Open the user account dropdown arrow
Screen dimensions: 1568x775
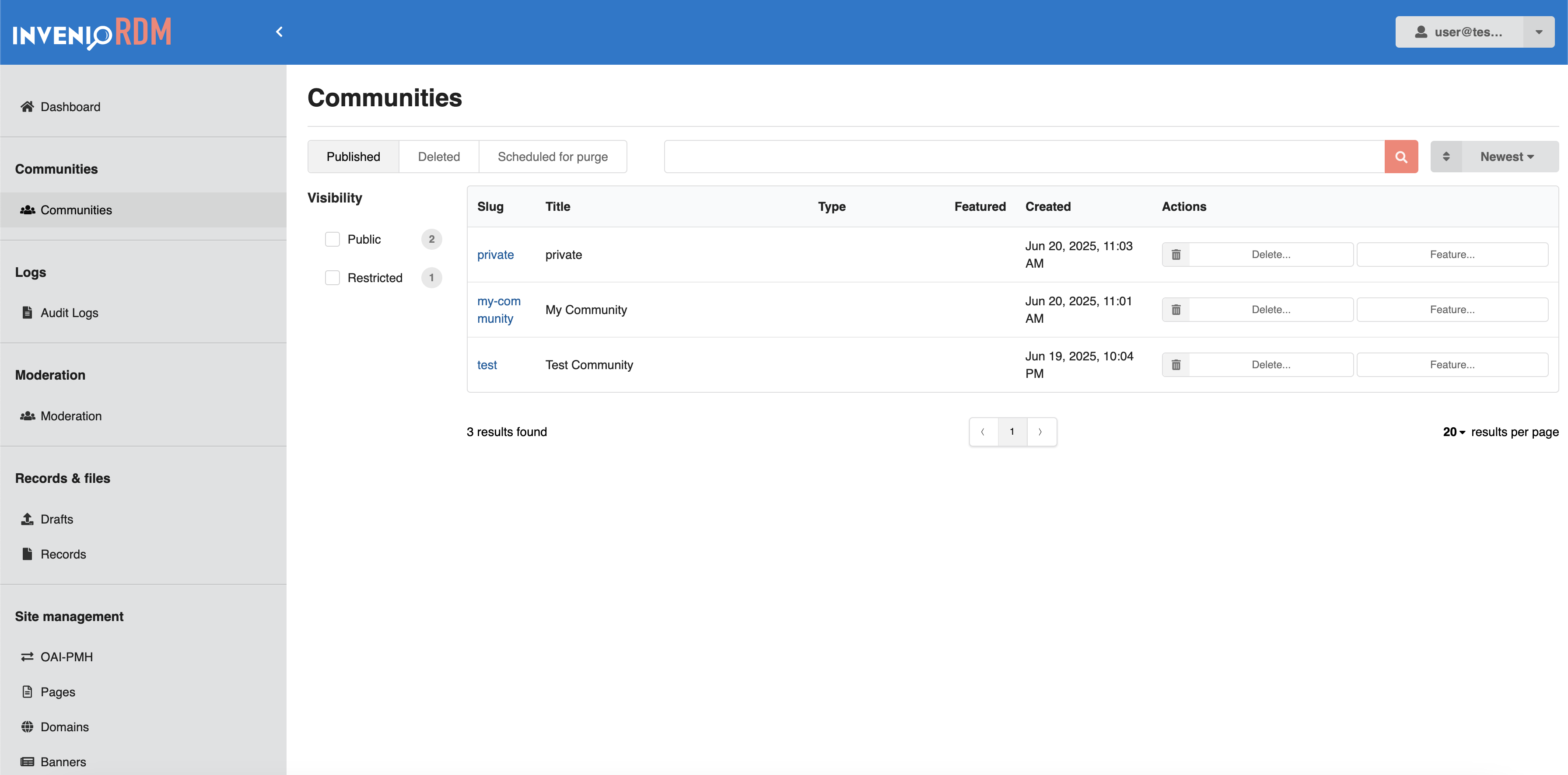click(x=1538, y=31)
